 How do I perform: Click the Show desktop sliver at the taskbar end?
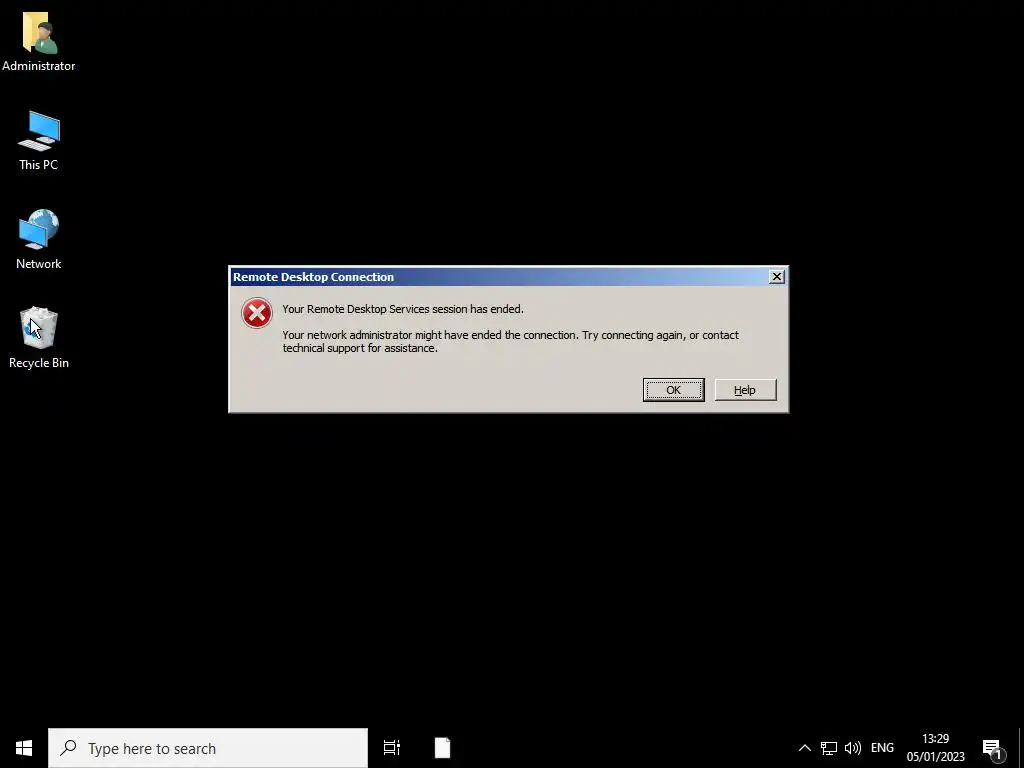[1021, 748]
